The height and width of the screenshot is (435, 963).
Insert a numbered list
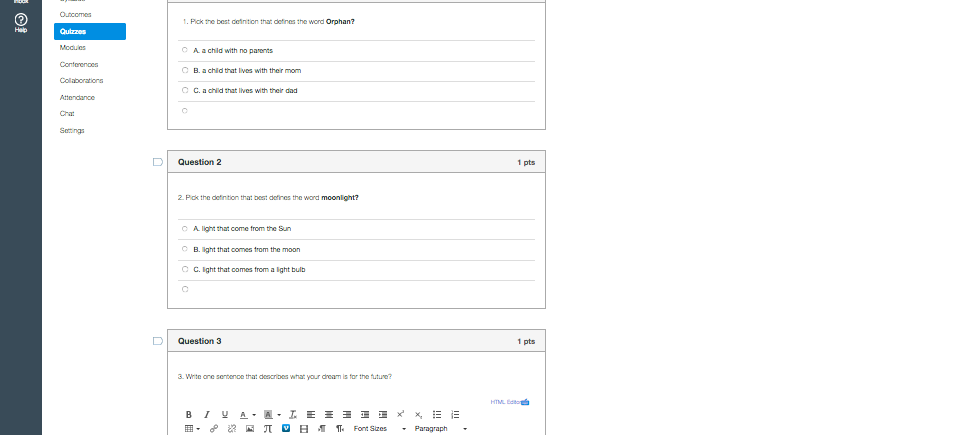click(455, 414)
